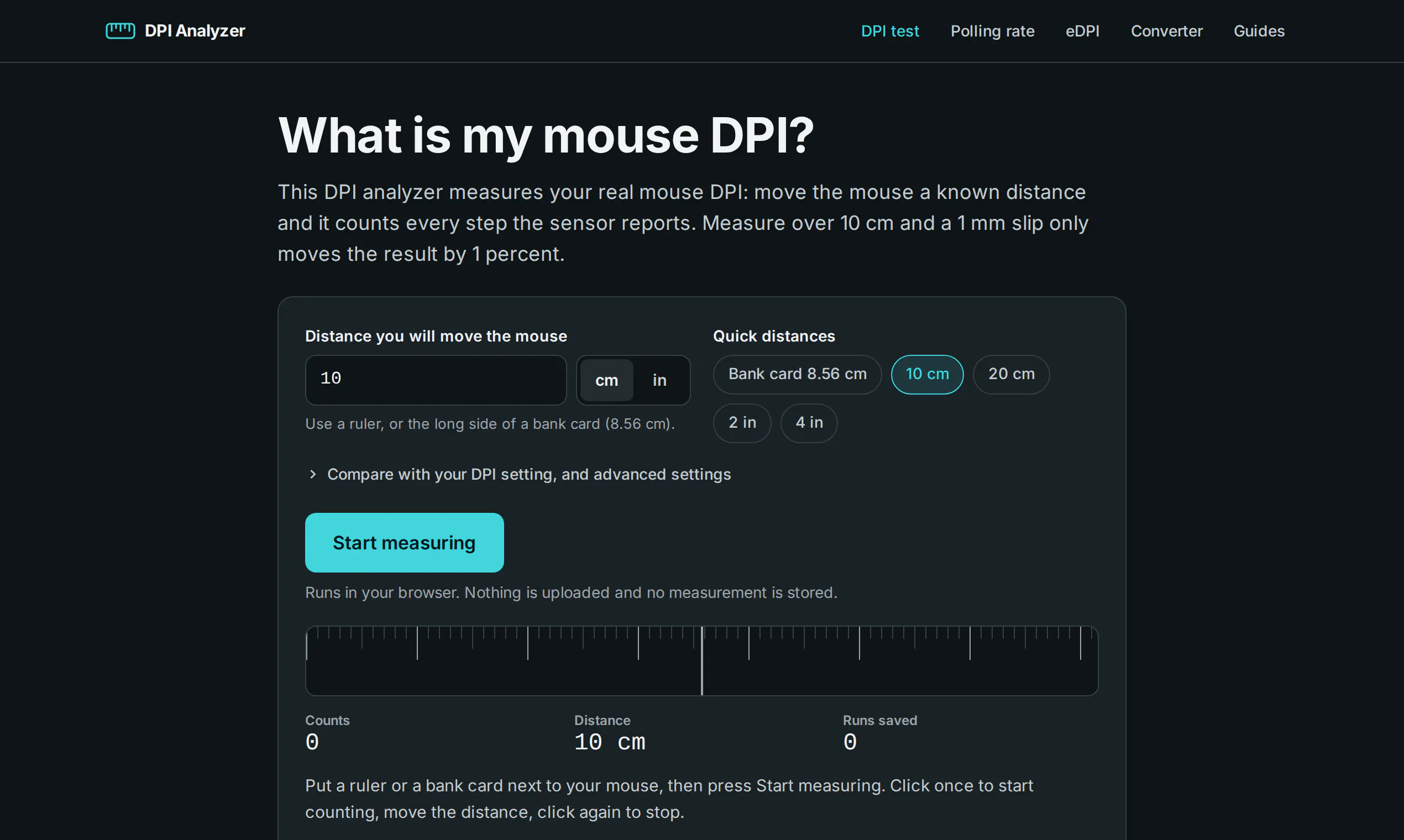Choose the Bank card 8.56 cm quick distance
Viewport: 1404px width, 840px height.
coord(797,374)
